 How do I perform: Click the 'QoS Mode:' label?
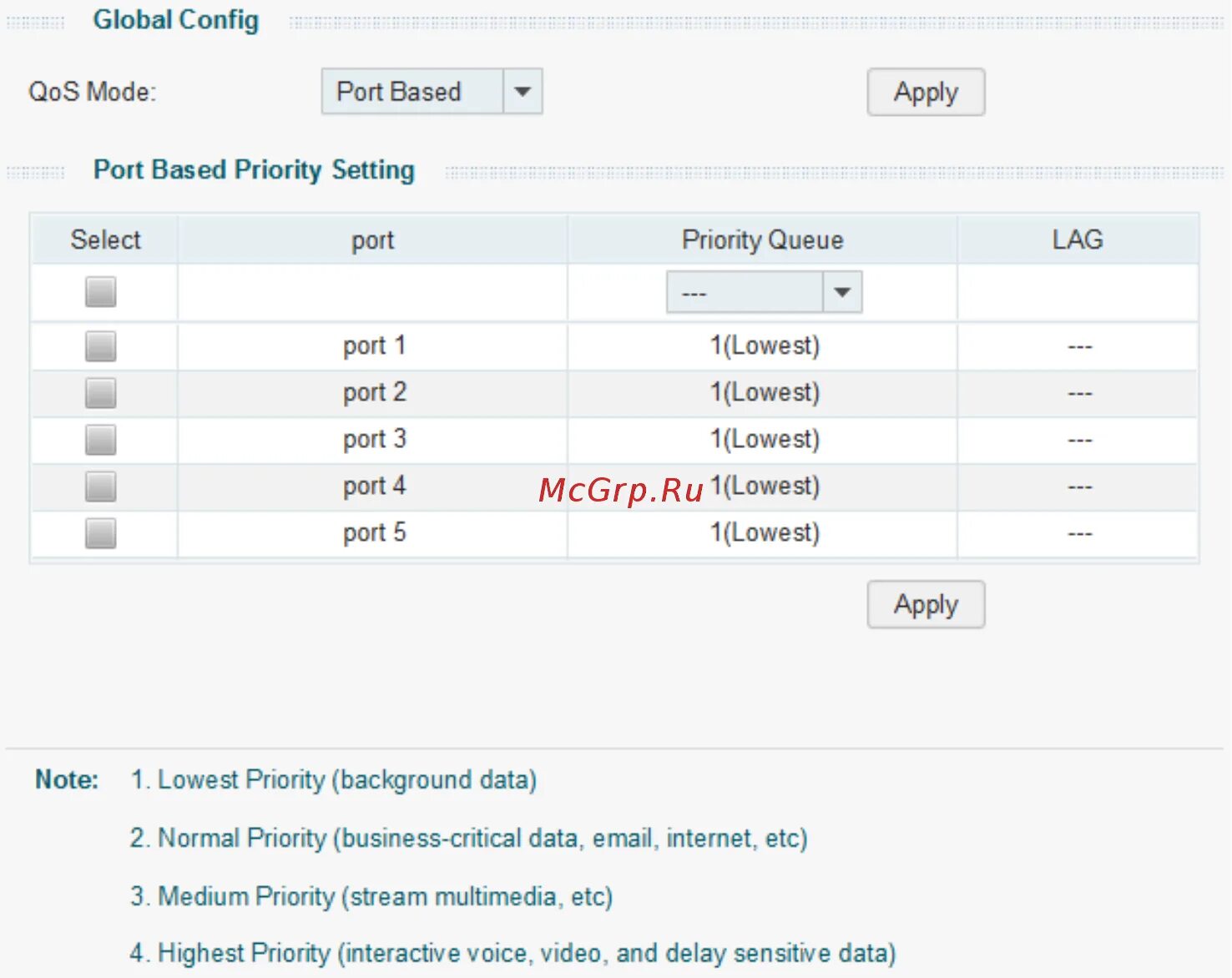point(92,92)
